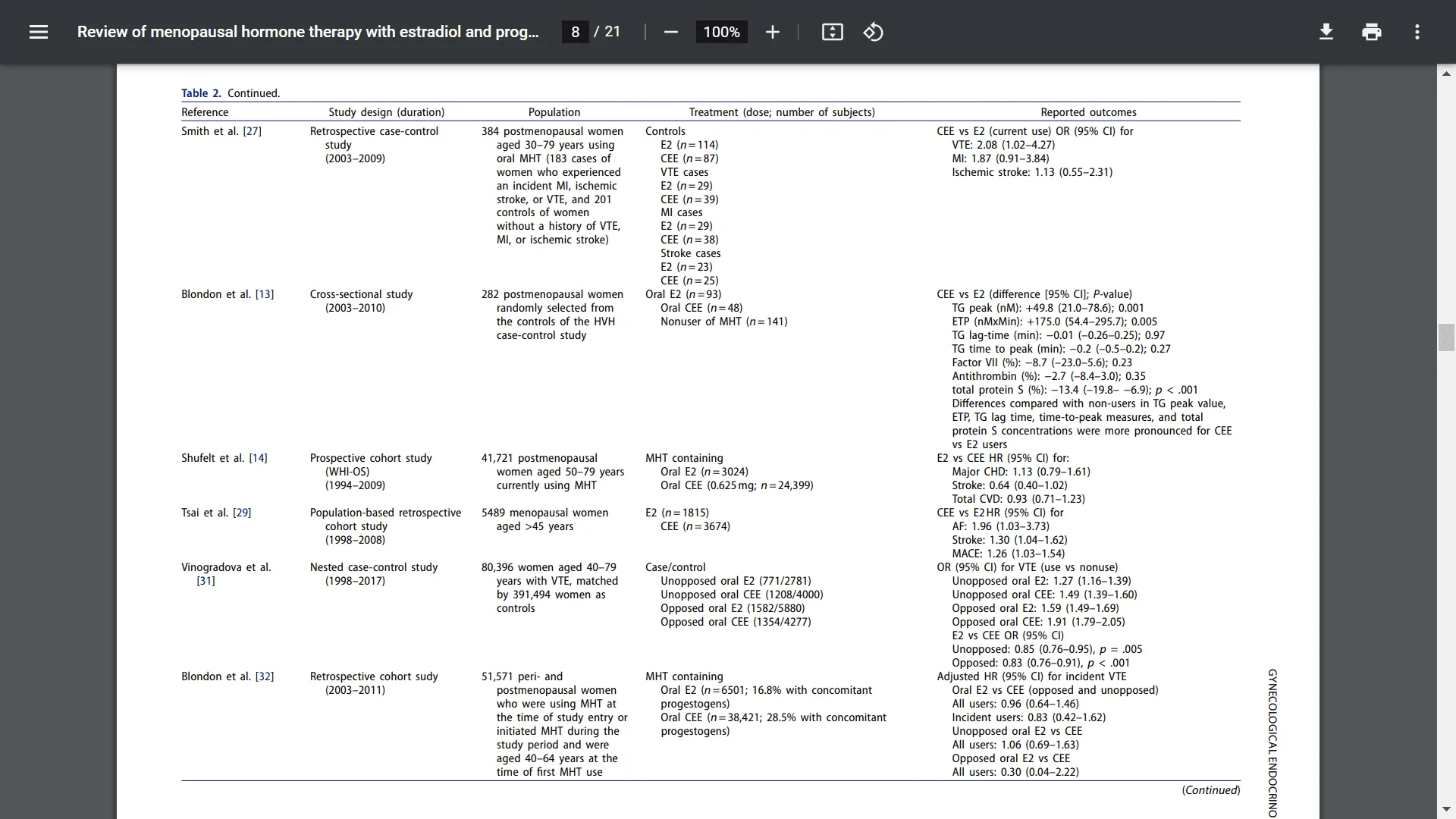Screen dimensions: 1456x819
Task: Click 'MI: 1.87 (0.91–3.84)' outcome
Action: (1000, 158)
